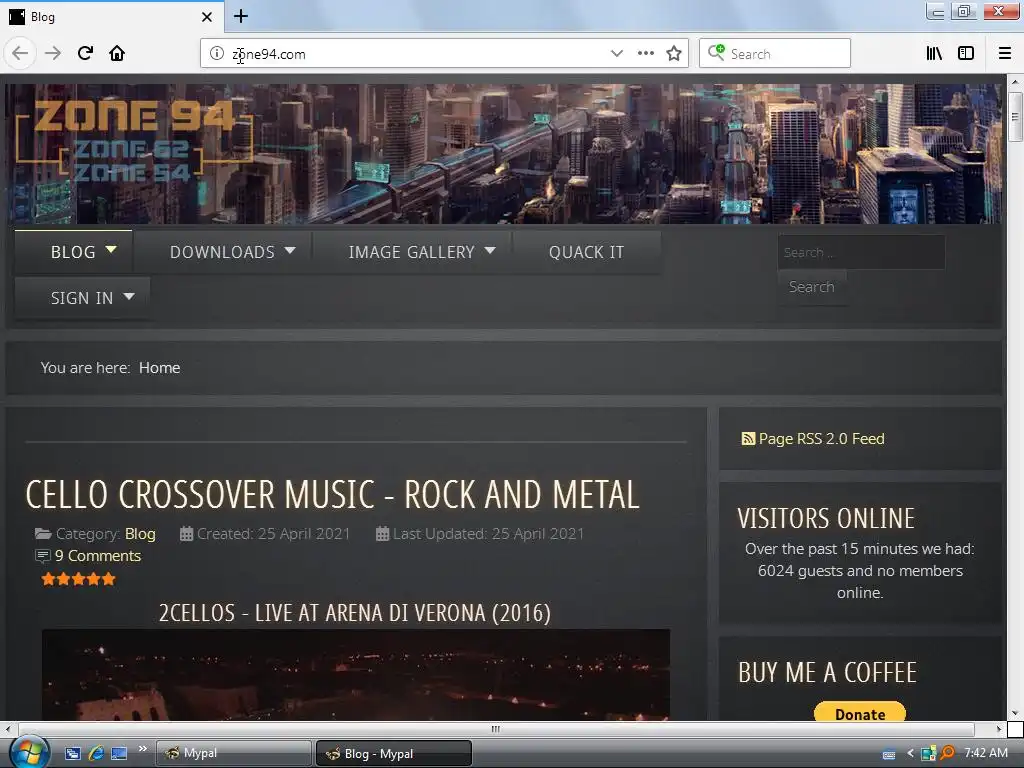The image size is (1024, 768).
Task: Click the third quick launch monitor icon
Action: click(119, 754)
